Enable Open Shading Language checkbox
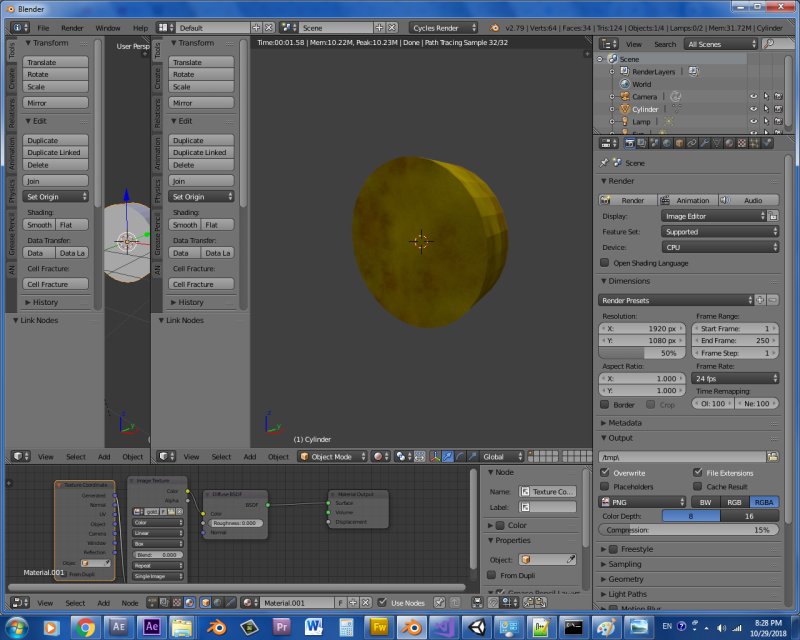 [604, 262]
